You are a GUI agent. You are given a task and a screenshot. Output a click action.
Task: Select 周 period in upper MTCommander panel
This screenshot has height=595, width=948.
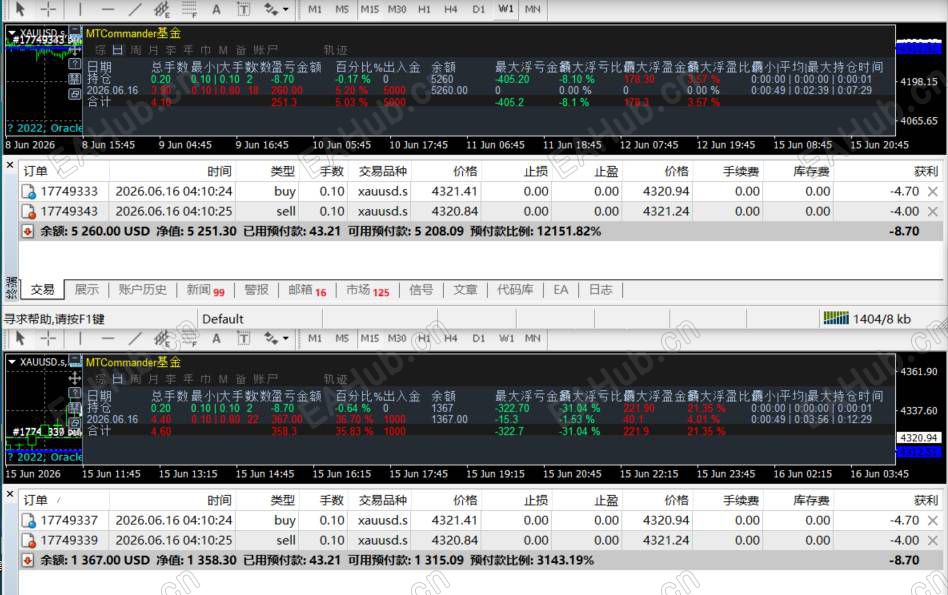pyautogui.click(x=136, y=50)
